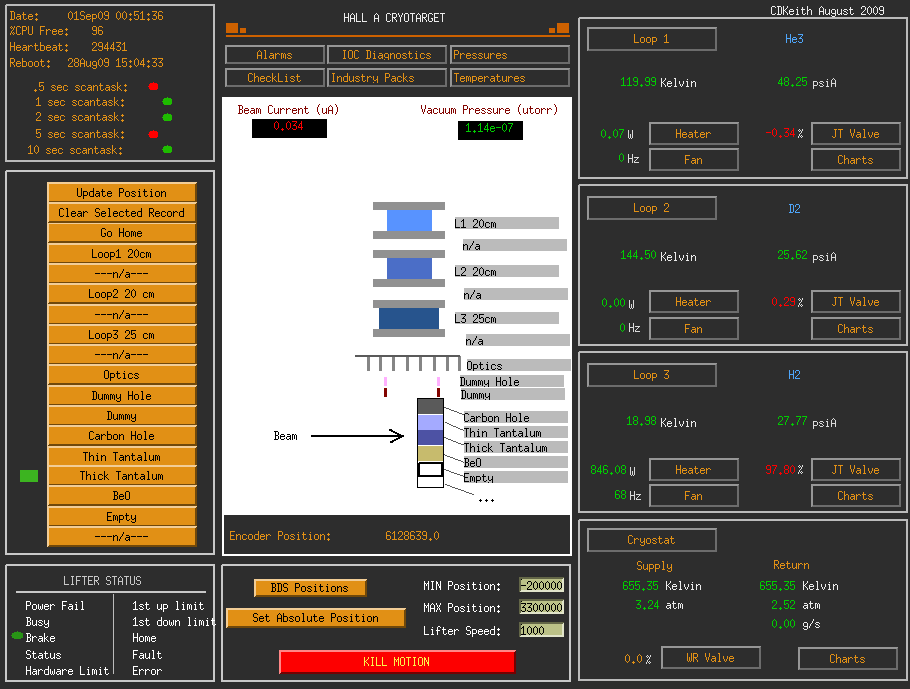
Task: Select Thin Tantalum target position
Action: click(122, 457)
